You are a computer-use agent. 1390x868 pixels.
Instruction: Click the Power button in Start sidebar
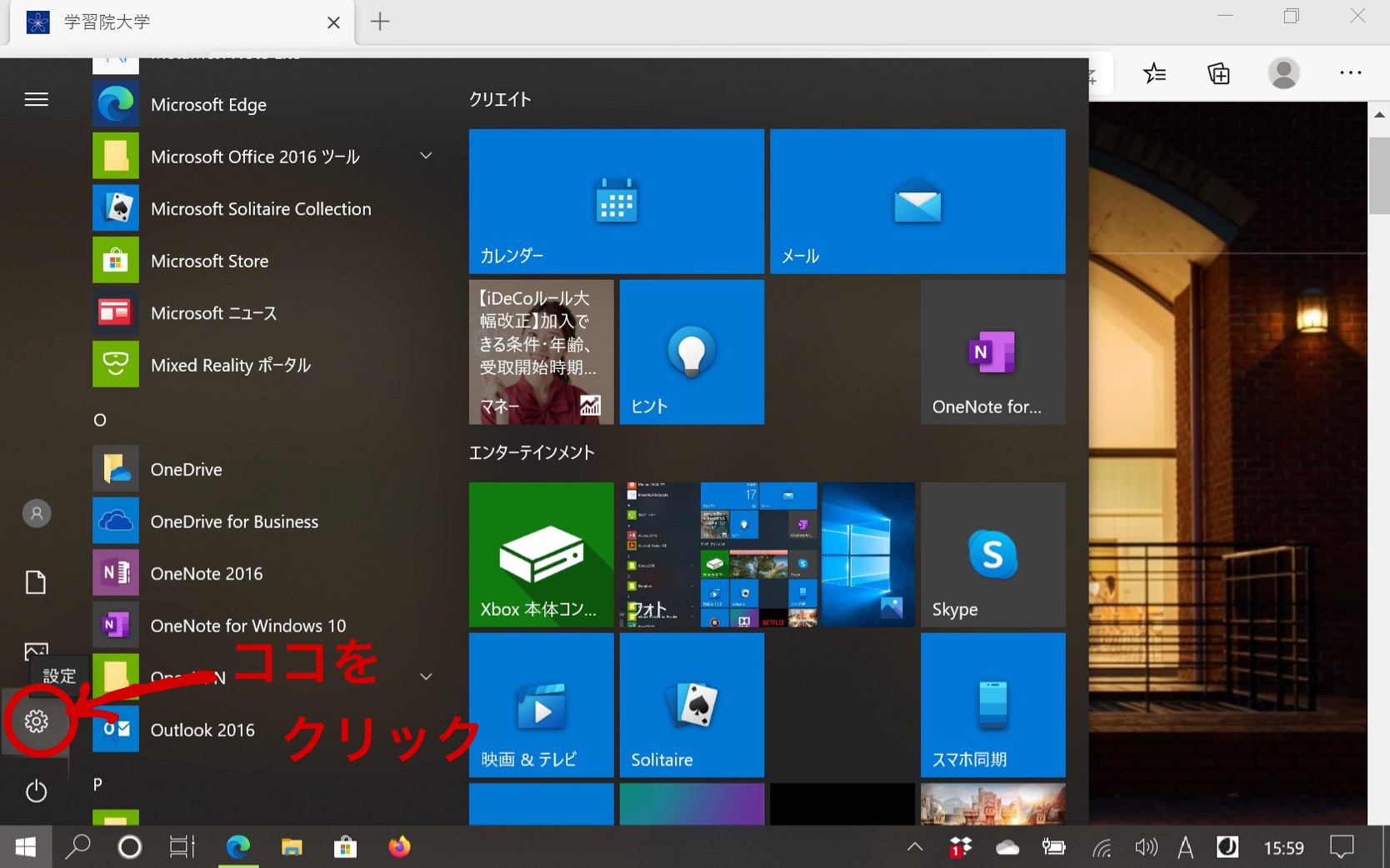point(36,791)
